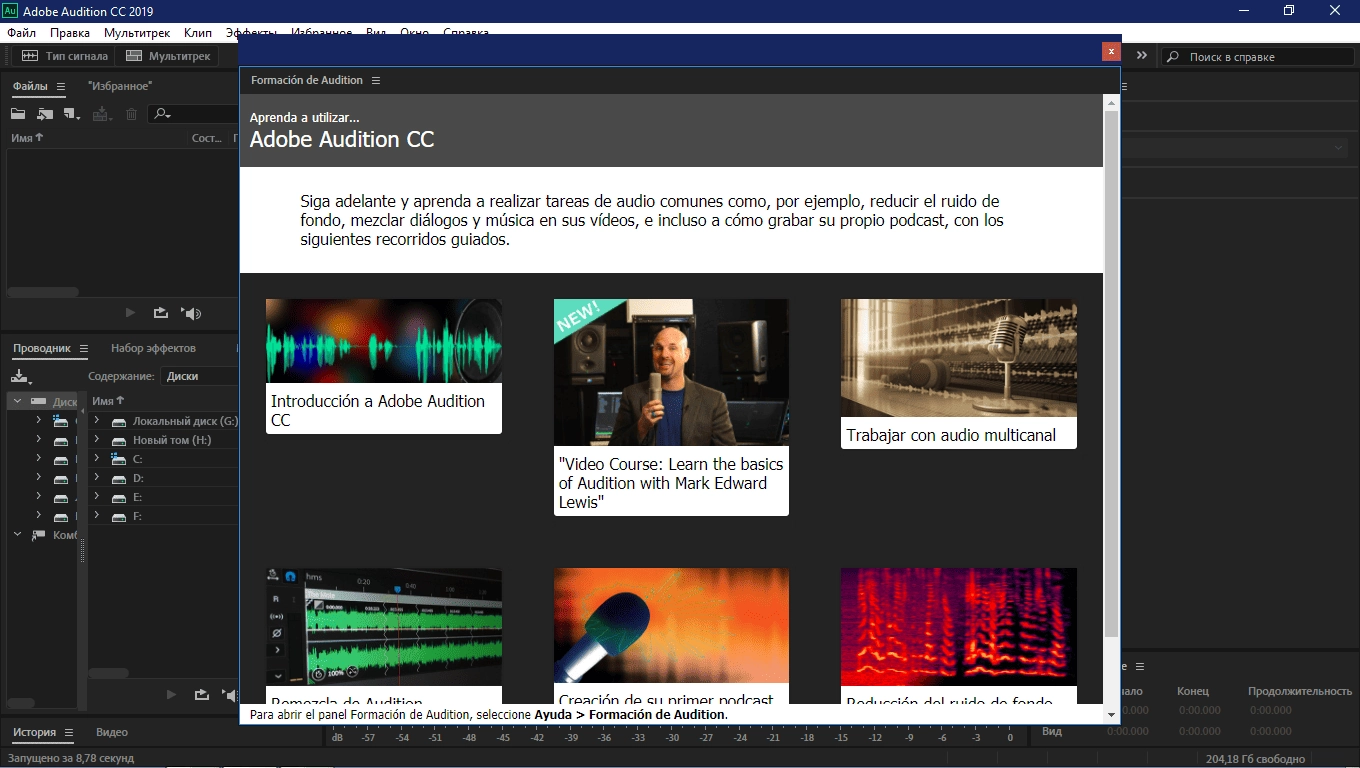Click the magnifier icon in help search
Screen dimensions: 1360x768
coord(1173,57)
